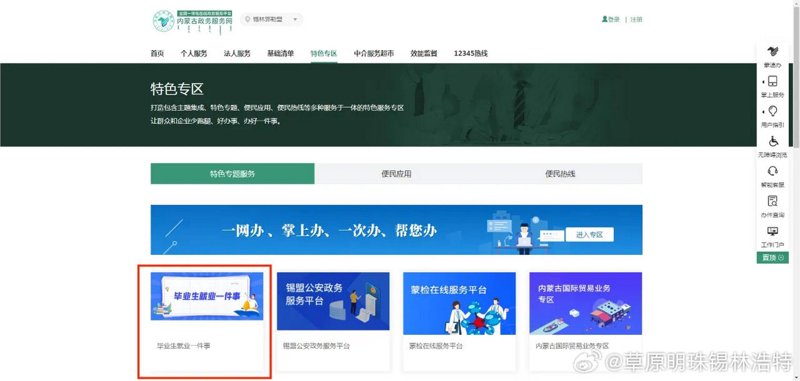Click the 内蒙古政务服务网 logo
Viewport: 800px width, 381px height.
(x=193, y=21)
